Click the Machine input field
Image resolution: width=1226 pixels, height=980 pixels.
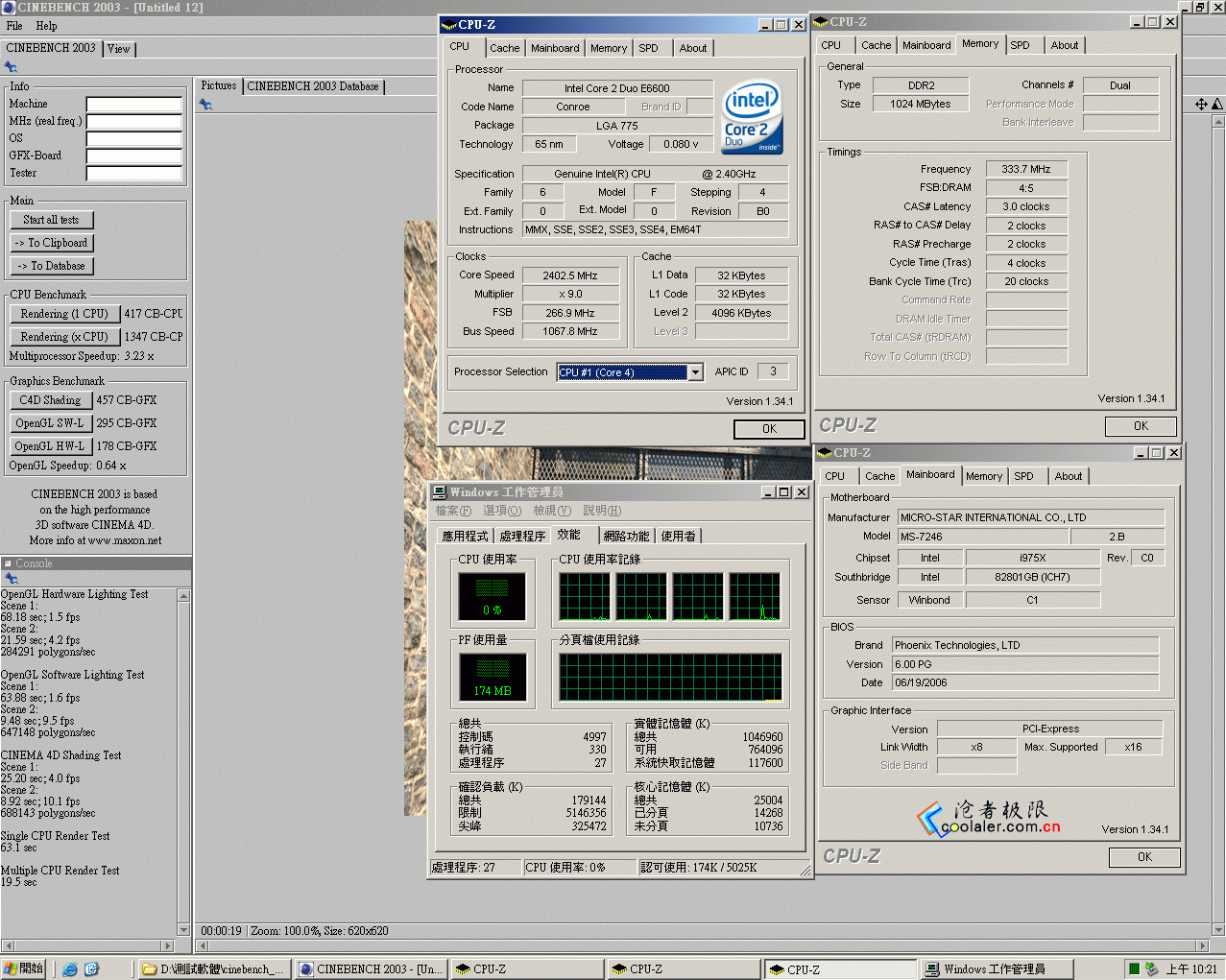[134, 104]
